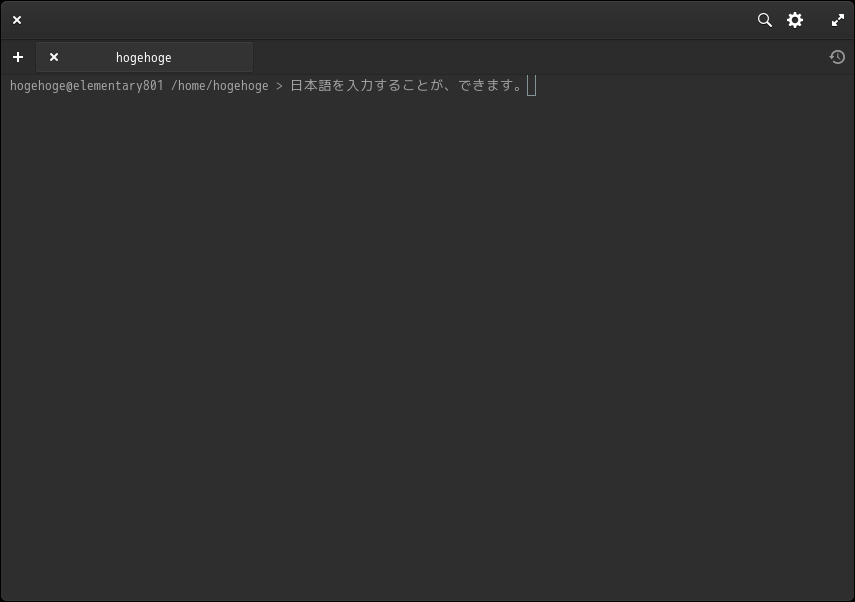Add a new terminal tab
This screenshot has height=602, width=855.
[18, 57]
